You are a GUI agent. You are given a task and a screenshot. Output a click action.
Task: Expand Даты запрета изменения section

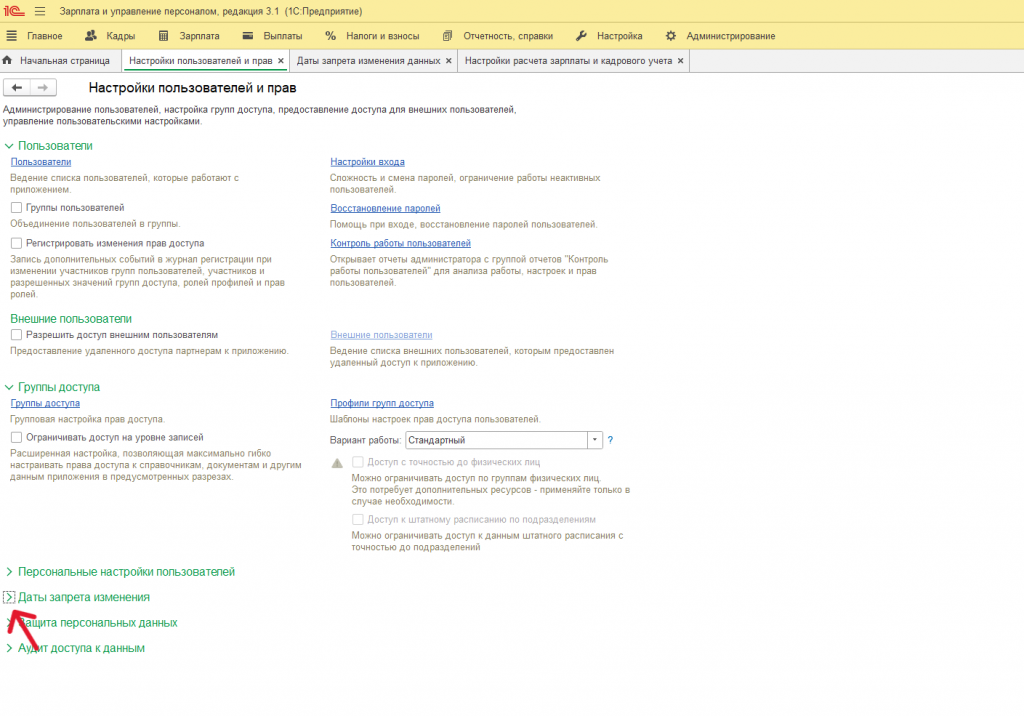[x=9, y=597]
